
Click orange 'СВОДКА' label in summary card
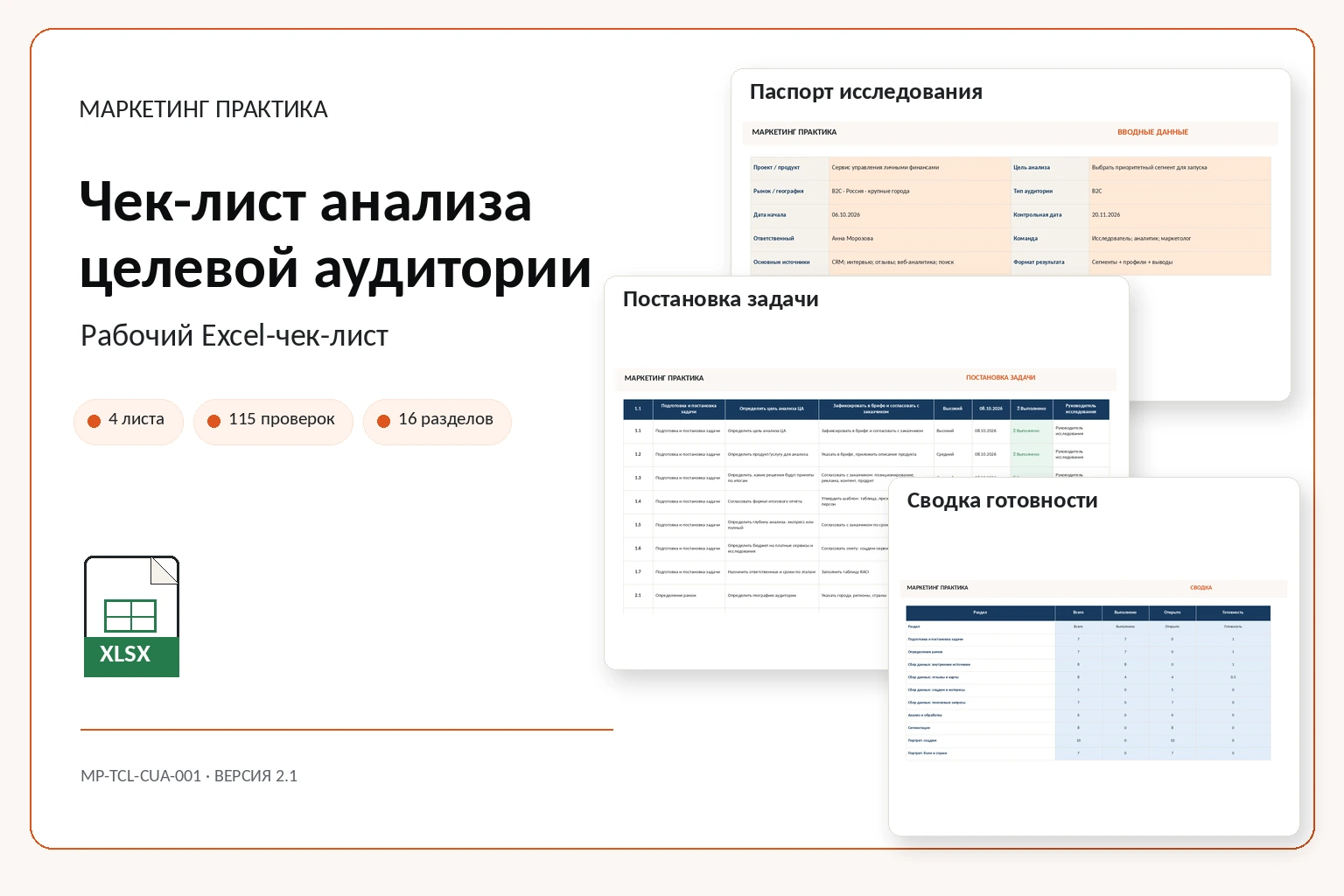(1200, 588)
